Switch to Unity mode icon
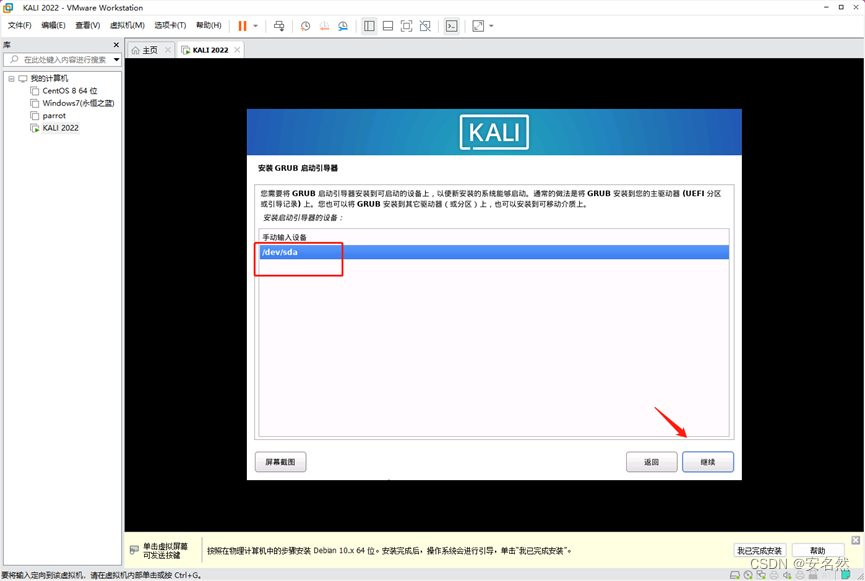This screenshot has height=581, width=865. click(x=425, y=26)
